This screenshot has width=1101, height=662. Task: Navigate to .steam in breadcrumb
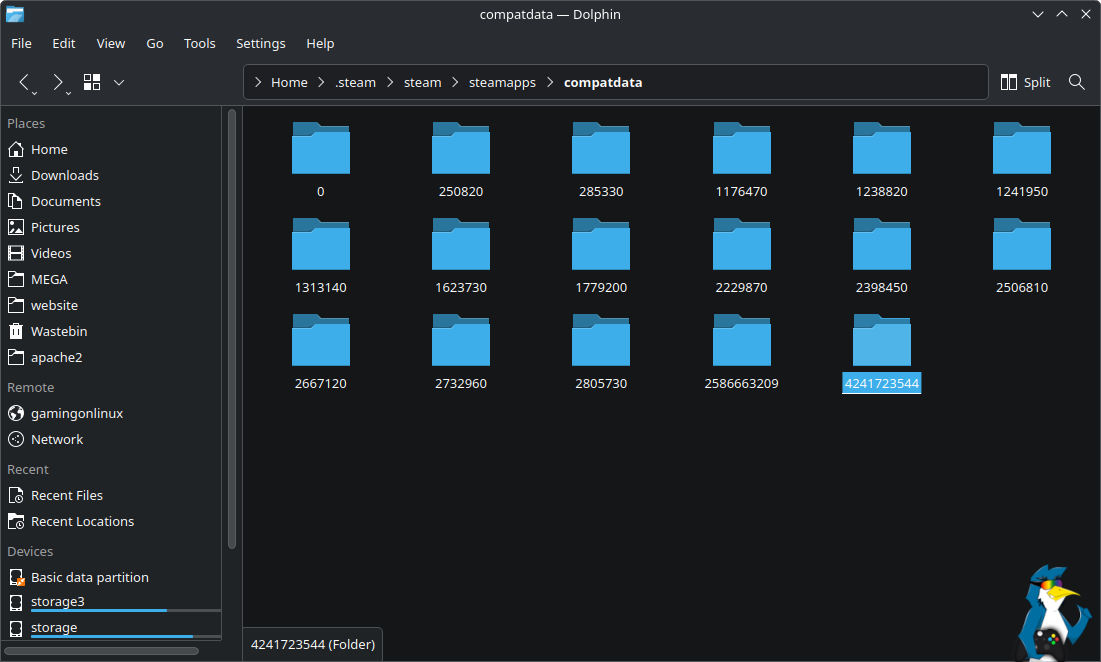coord(355,82)
